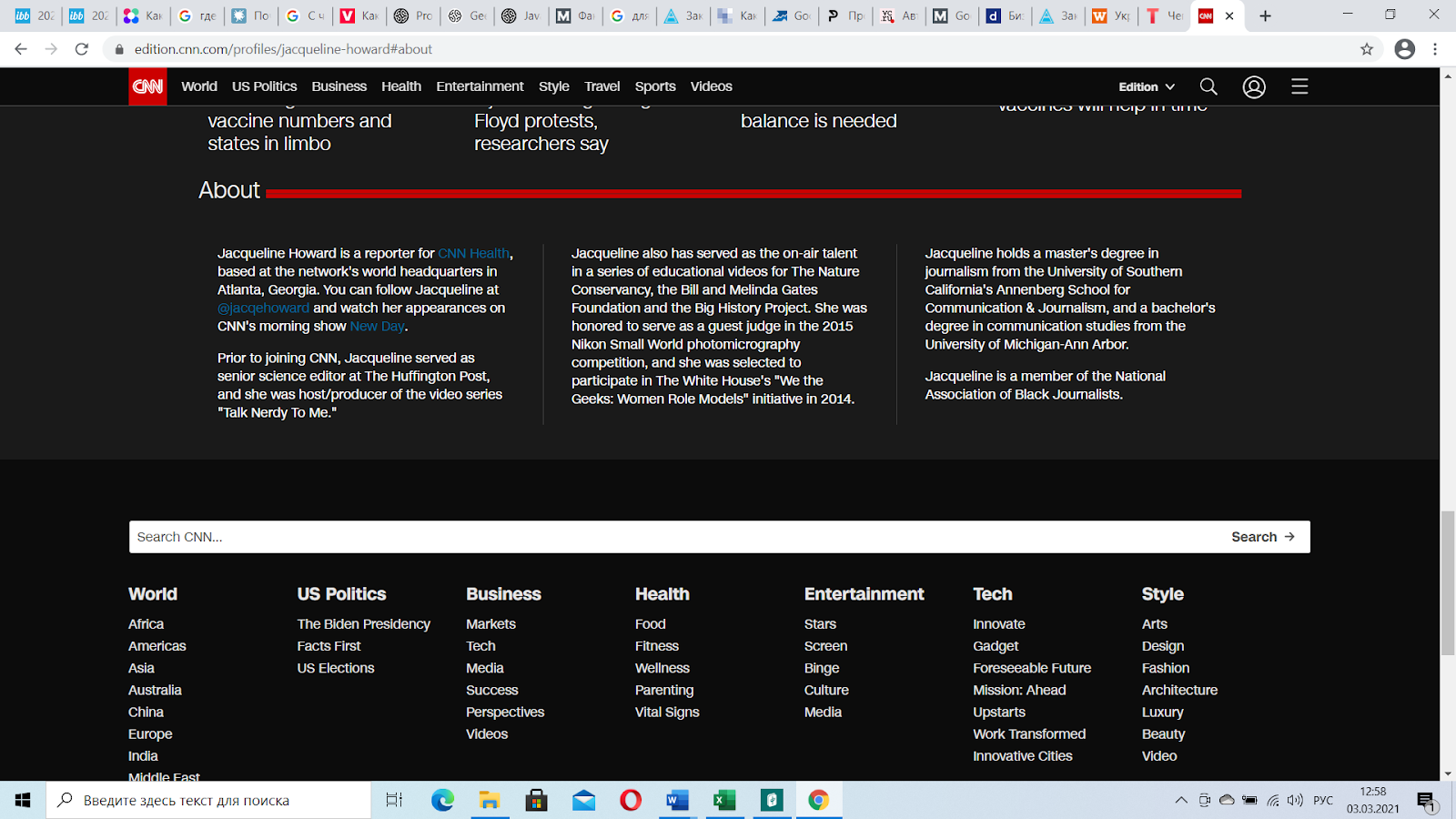Open Foreseeable Future under footer Tech
This screenshot has height=819, width=1456.
pos(1032,668)
